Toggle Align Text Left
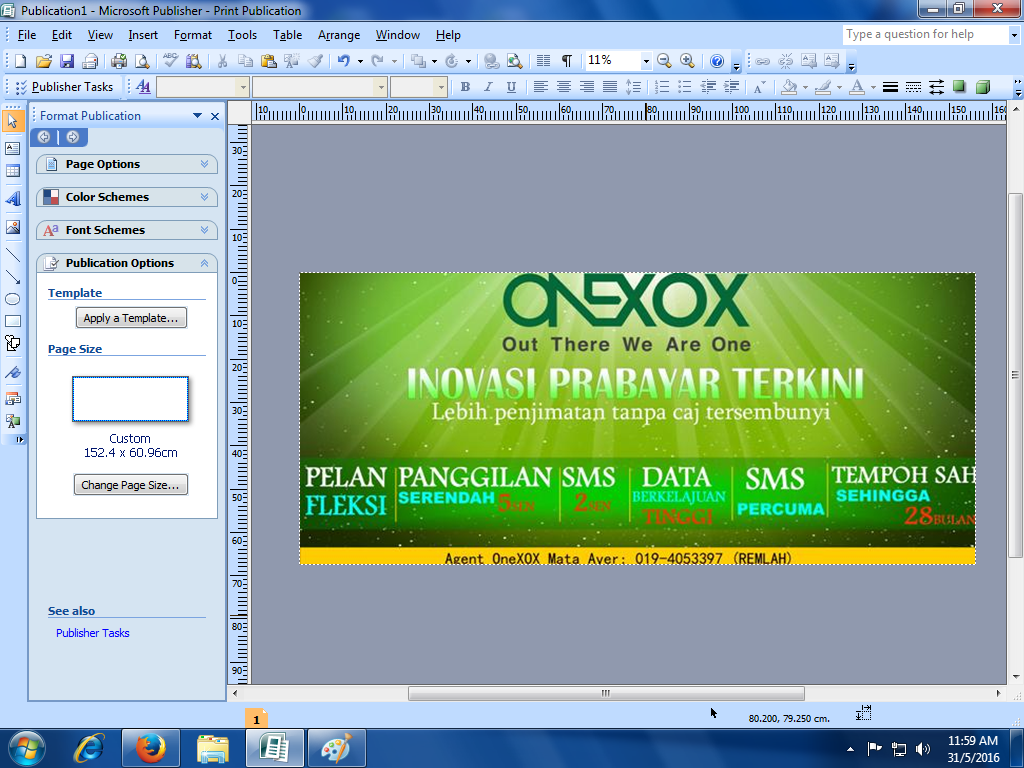The image size is (1024, 768). click(x=540, y=87)
